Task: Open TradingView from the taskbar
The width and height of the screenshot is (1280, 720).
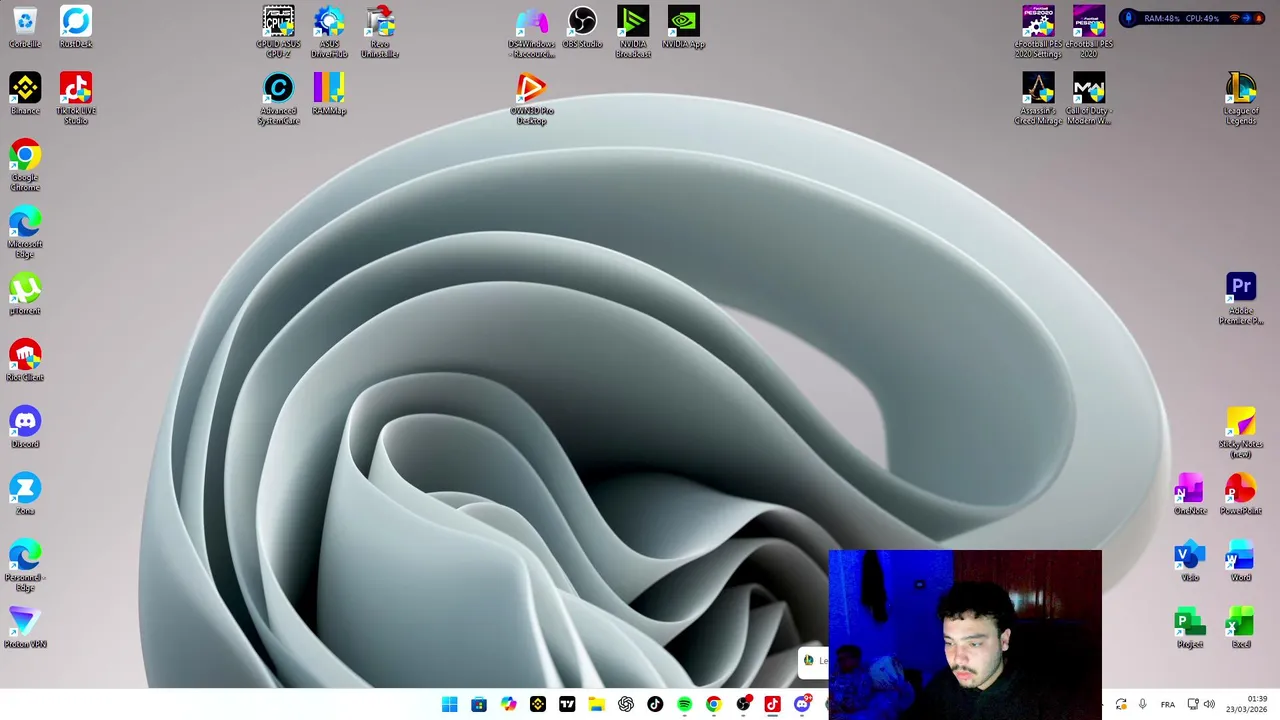Action: pyautogui.click(x=567, y=705)
